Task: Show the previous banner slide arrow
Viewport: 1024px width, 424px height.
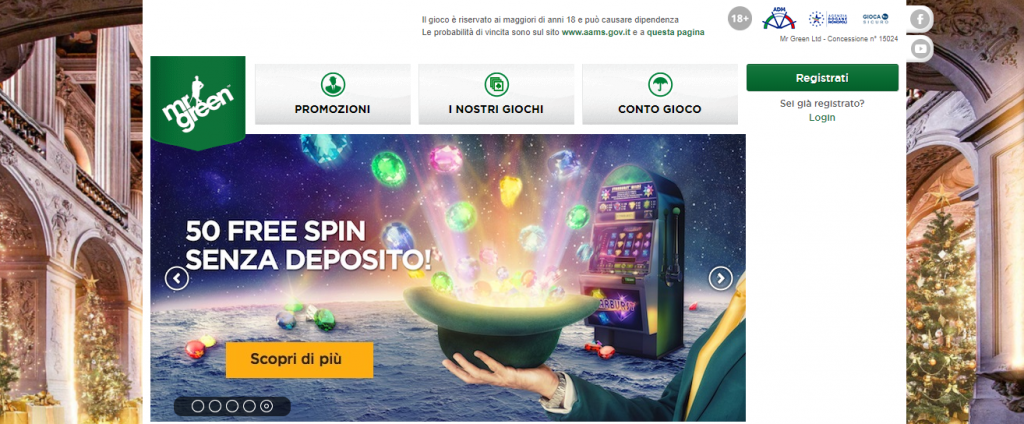Action: 177,279
